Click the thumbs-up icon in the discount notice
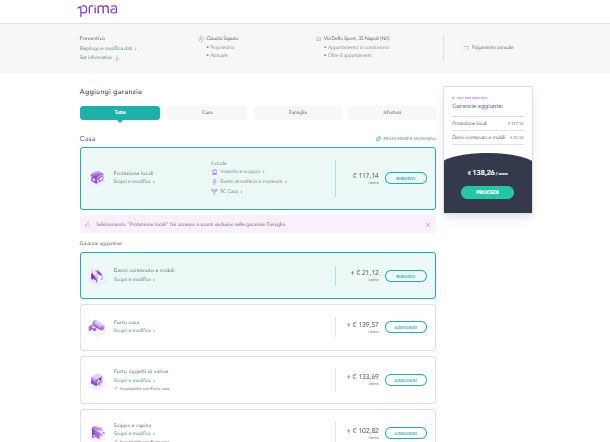 pos(88,225)
